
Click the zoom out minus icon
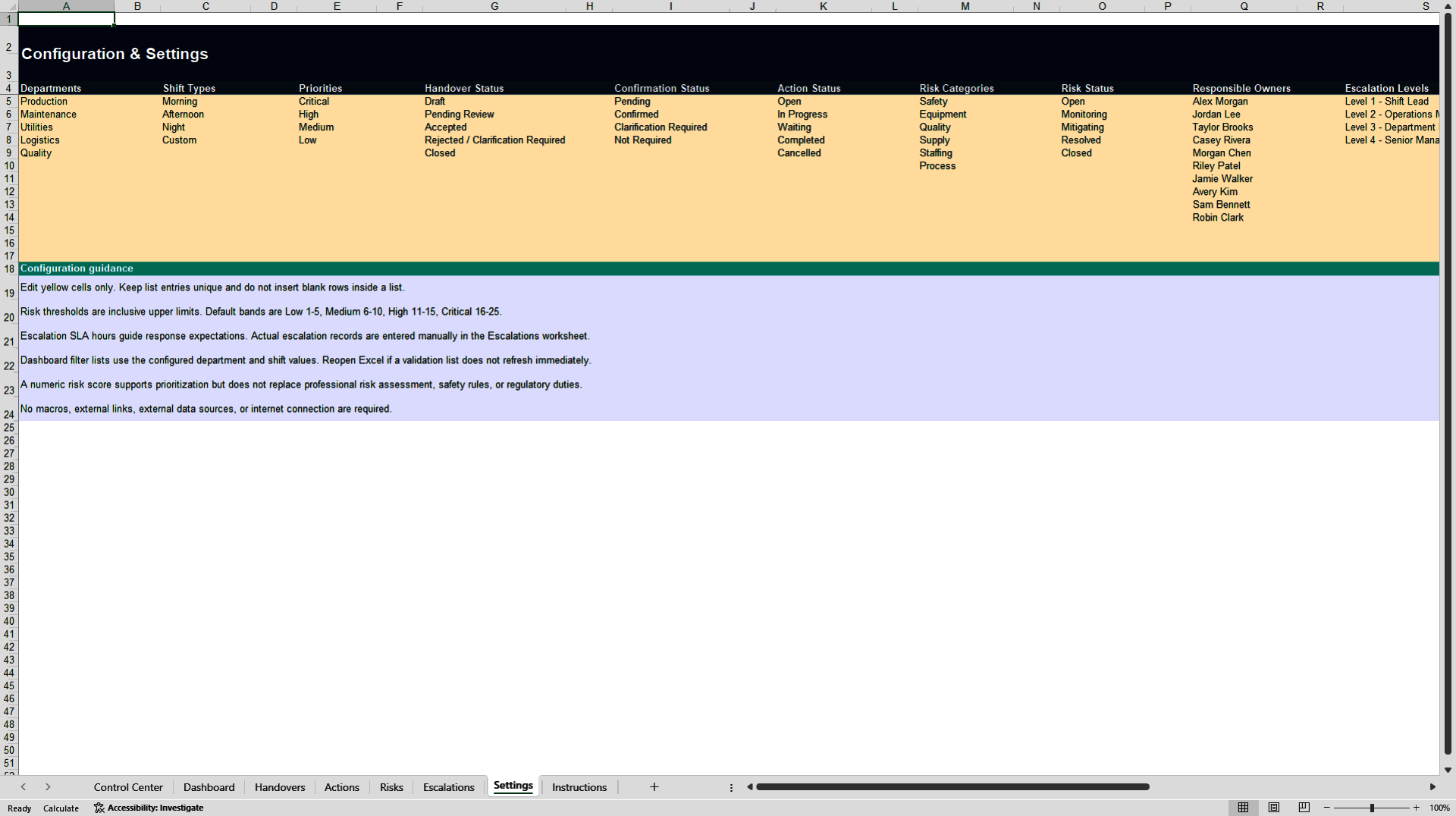pos(1327,808)
